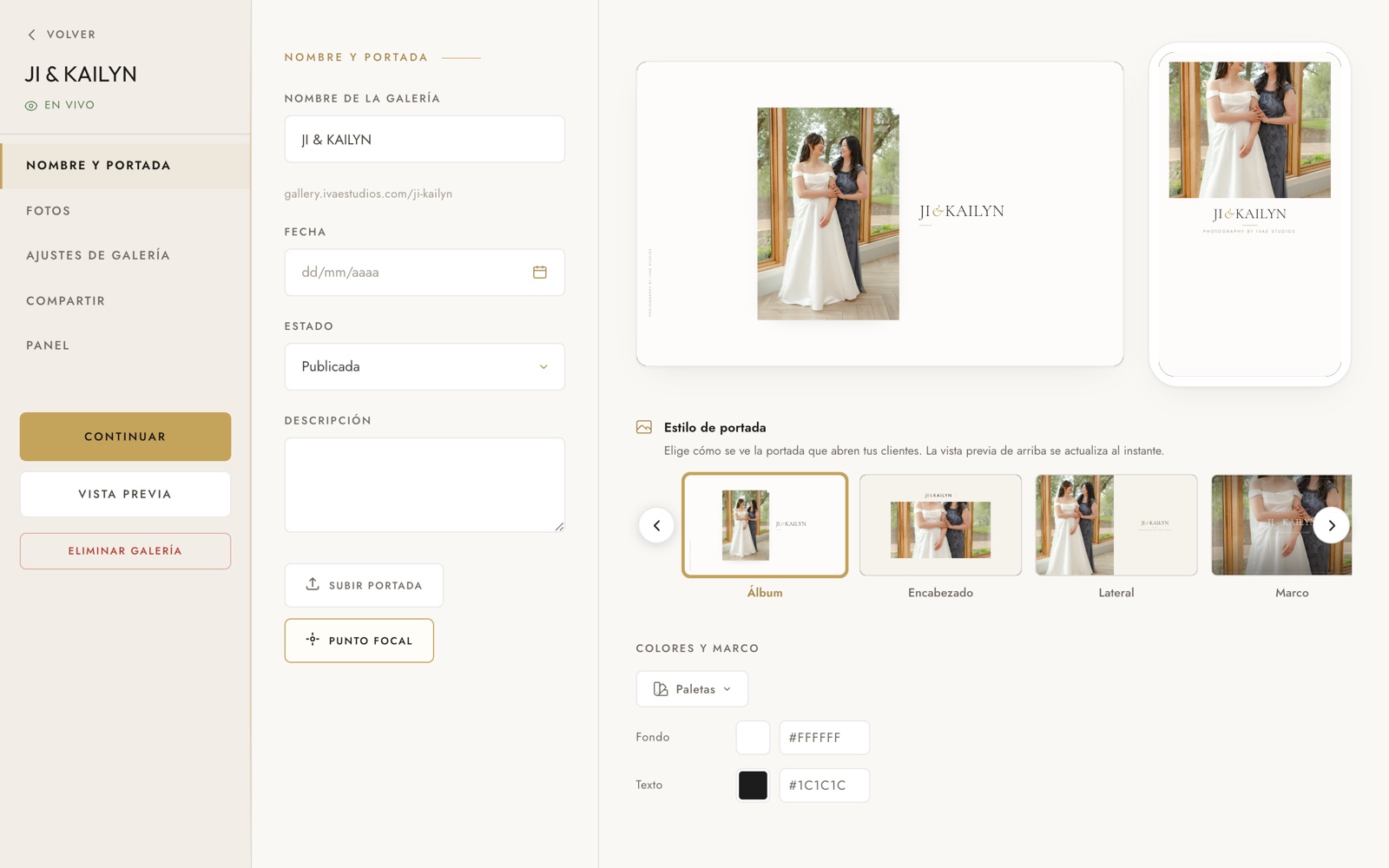
Task: Open the Paletas dropdown
Action: pos(692,689)
